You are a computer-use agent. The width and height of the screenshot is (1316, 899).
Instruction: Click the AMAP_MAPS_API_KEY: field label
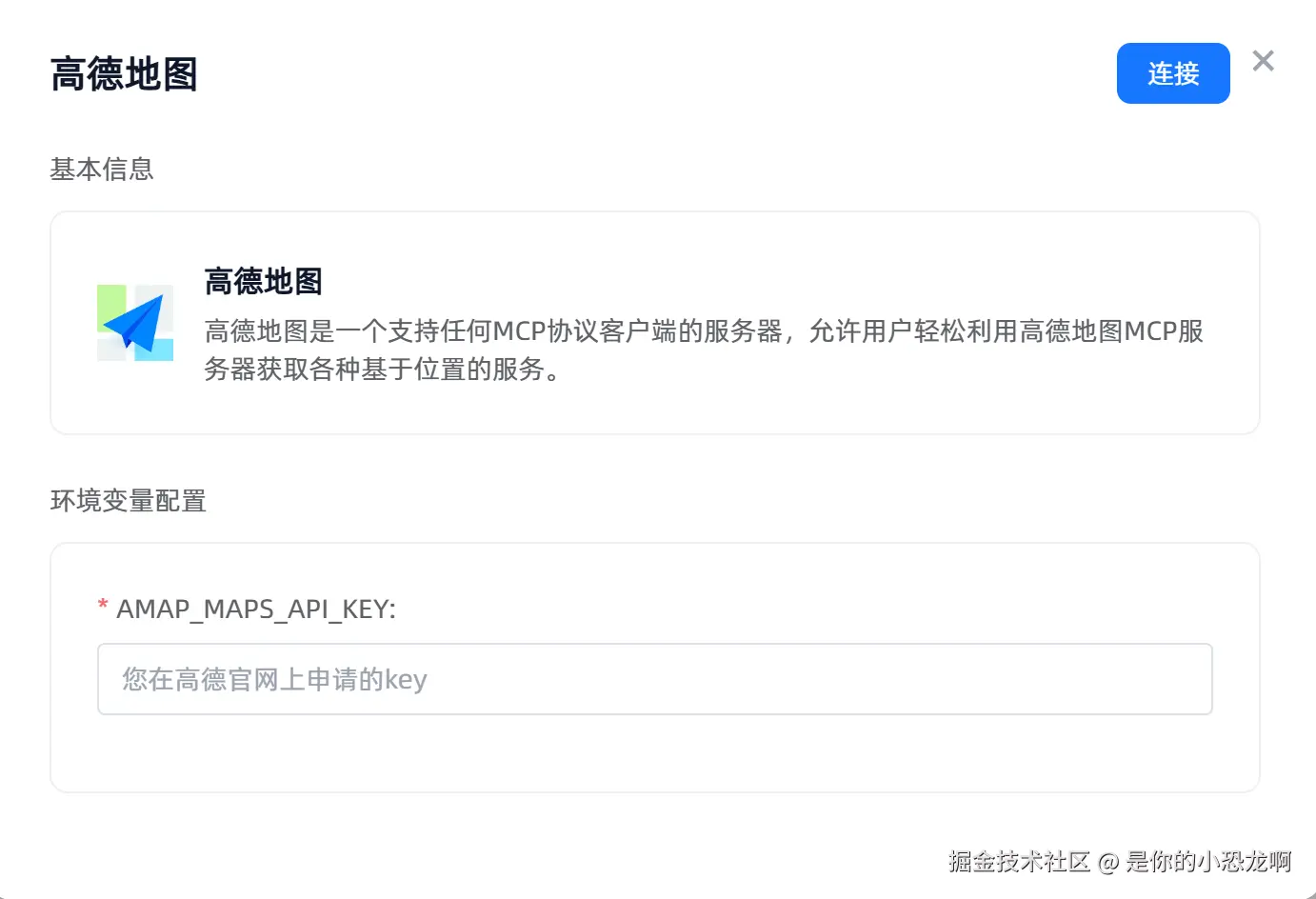pos(256,609)
